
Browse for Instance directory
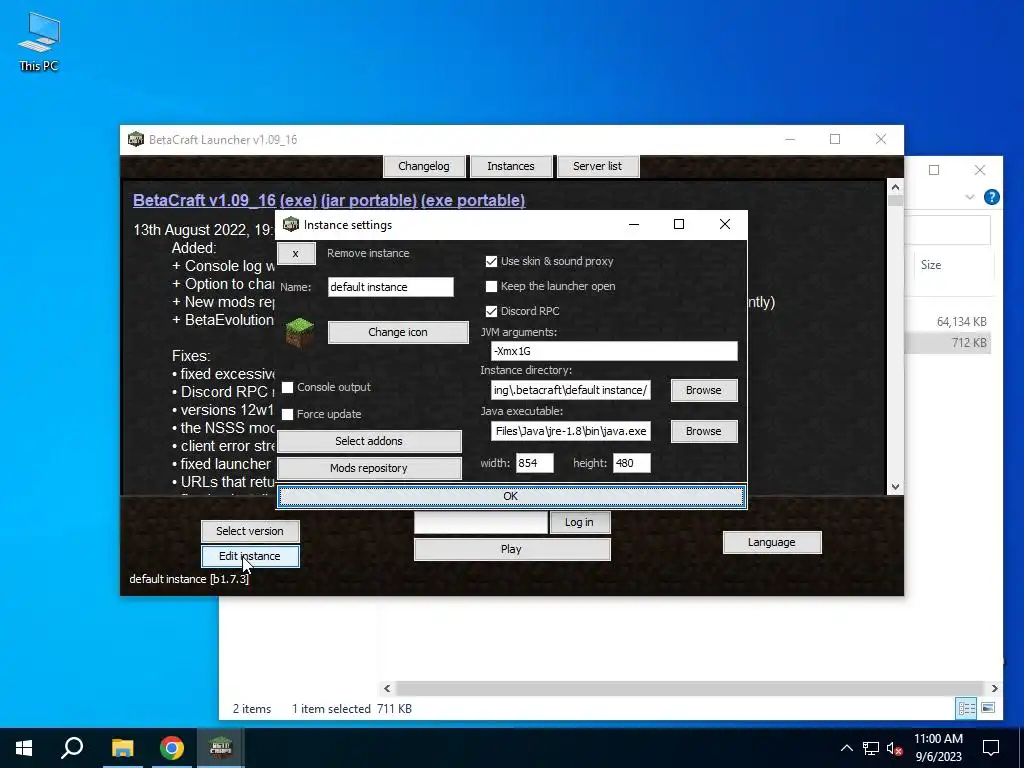pos(703,390)
